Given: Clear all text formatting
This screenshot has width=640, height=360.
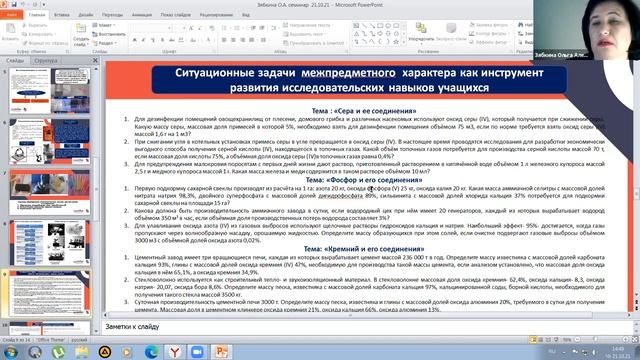Looking at the screenshot, I should pyautogui.click(x=211, y=28).
